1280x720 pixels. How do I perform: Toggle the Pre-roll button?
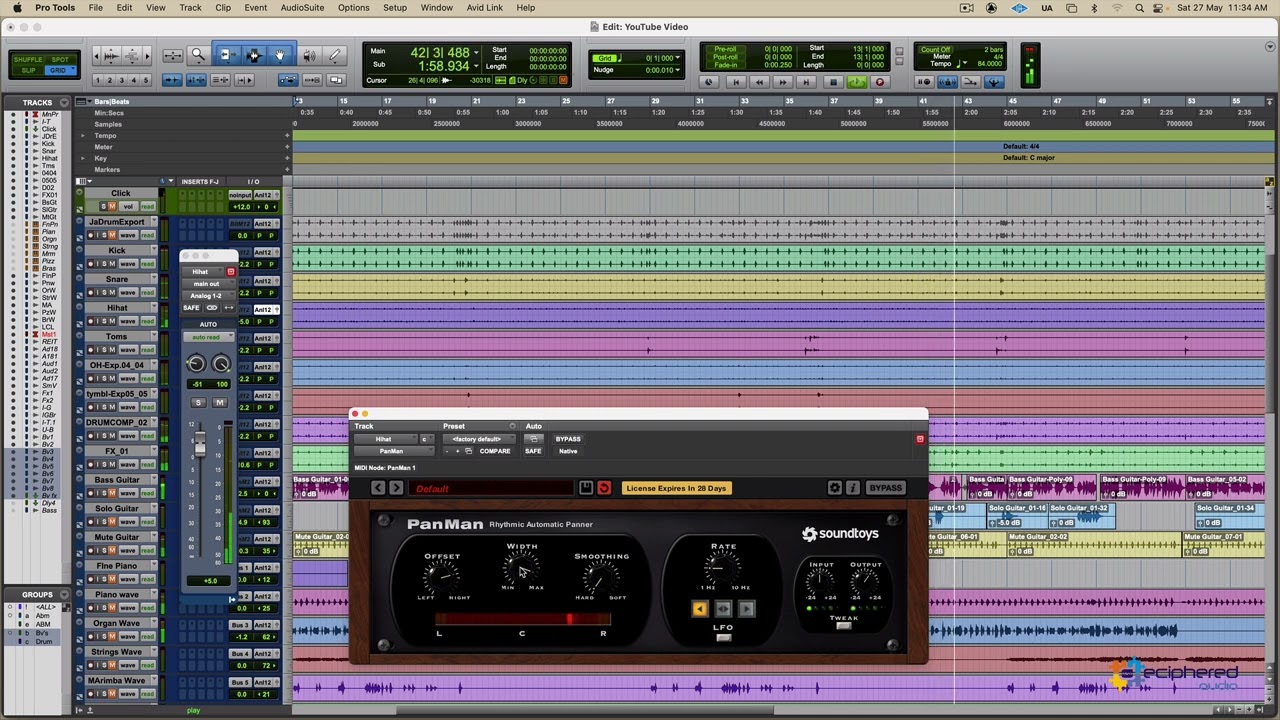pyautogui.click(x=725, y=49)
